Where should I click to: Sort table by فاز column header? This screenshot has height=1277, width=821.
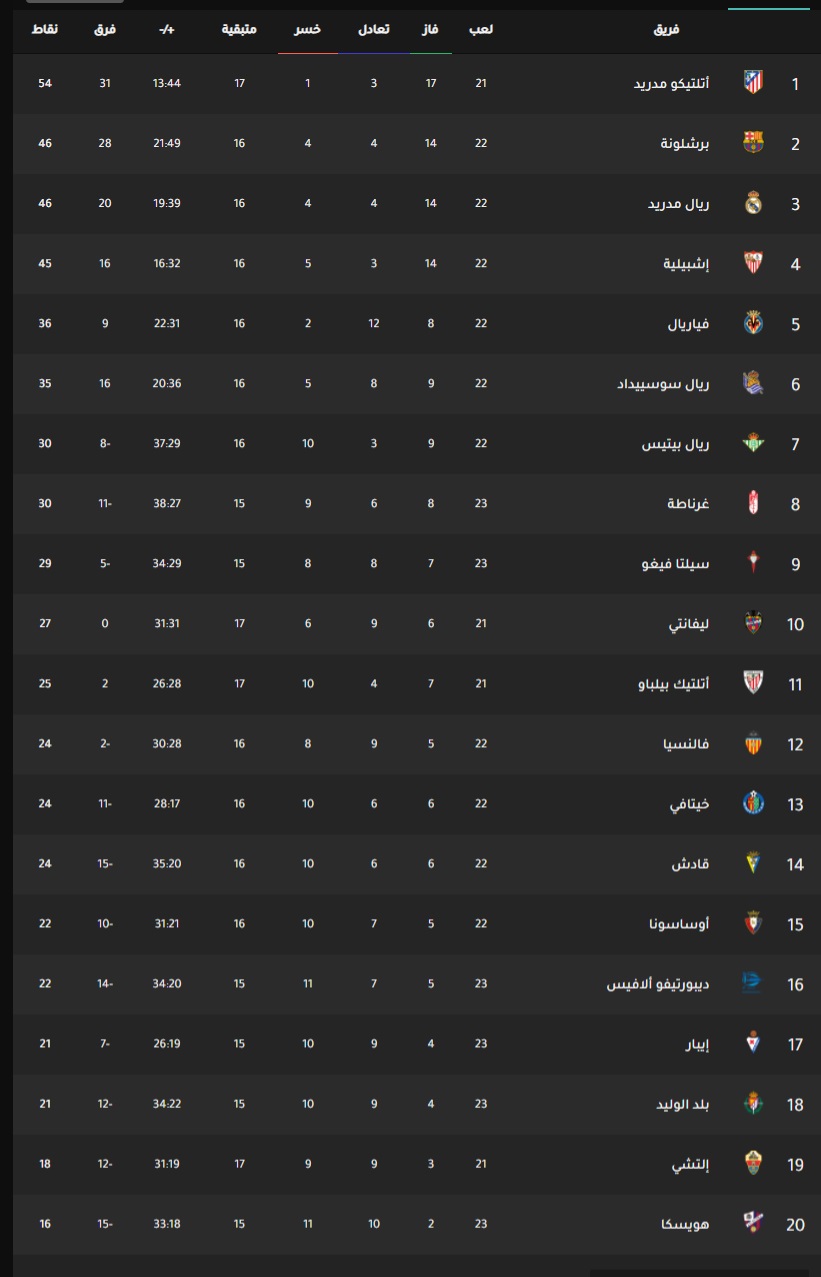coord(431,29)
